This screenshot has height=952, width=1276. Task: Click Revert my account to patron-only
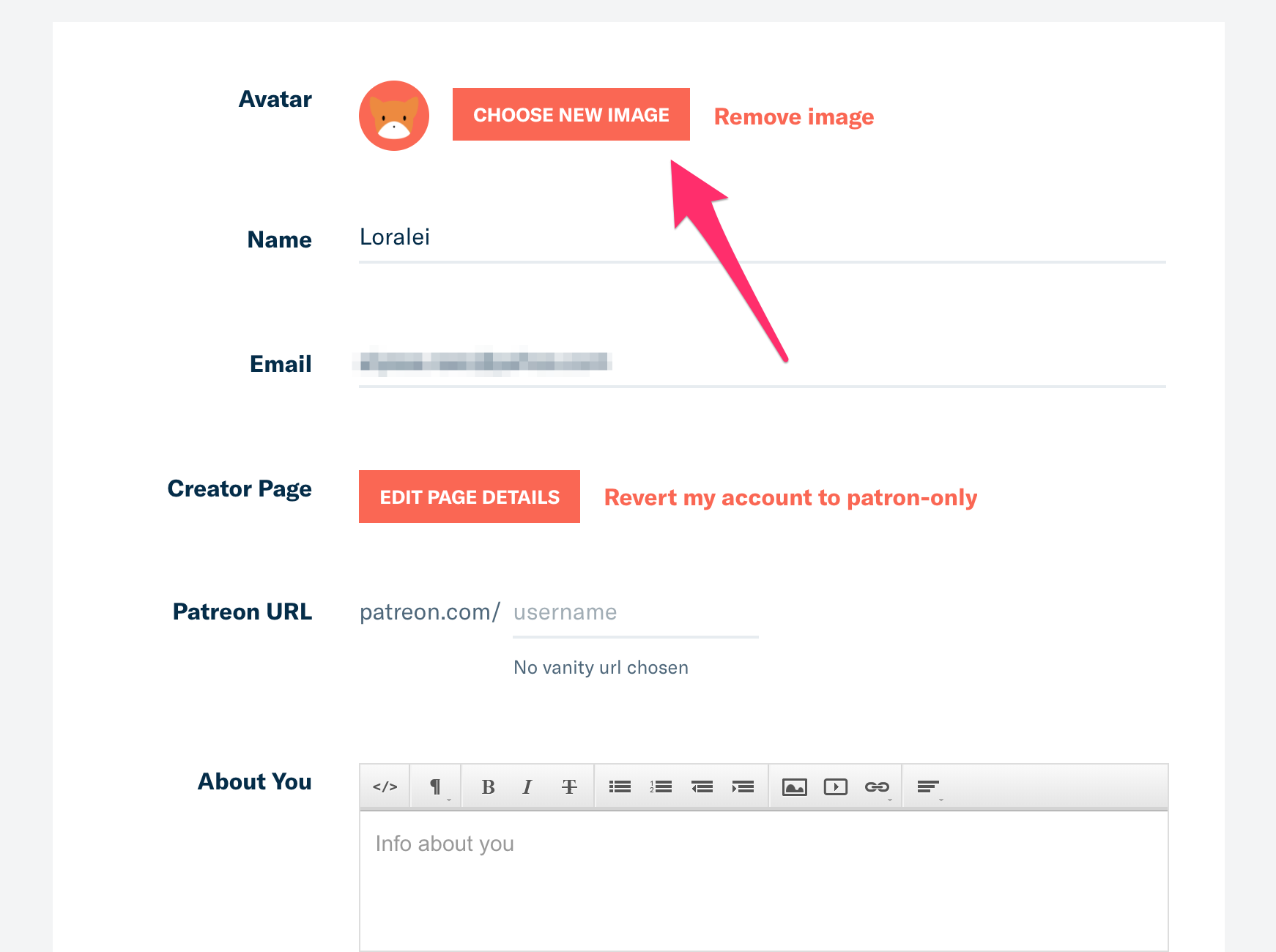[x=790, y=498]
